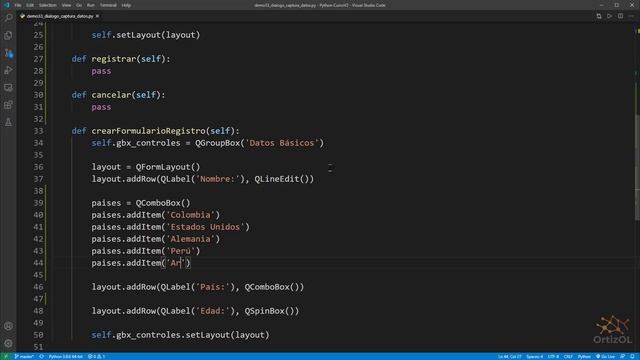The image size is (640, 360).
Task: Click 'self.gbx_controles.setLayout(layout)' on line 50
Action: click(x=180, y=335)
